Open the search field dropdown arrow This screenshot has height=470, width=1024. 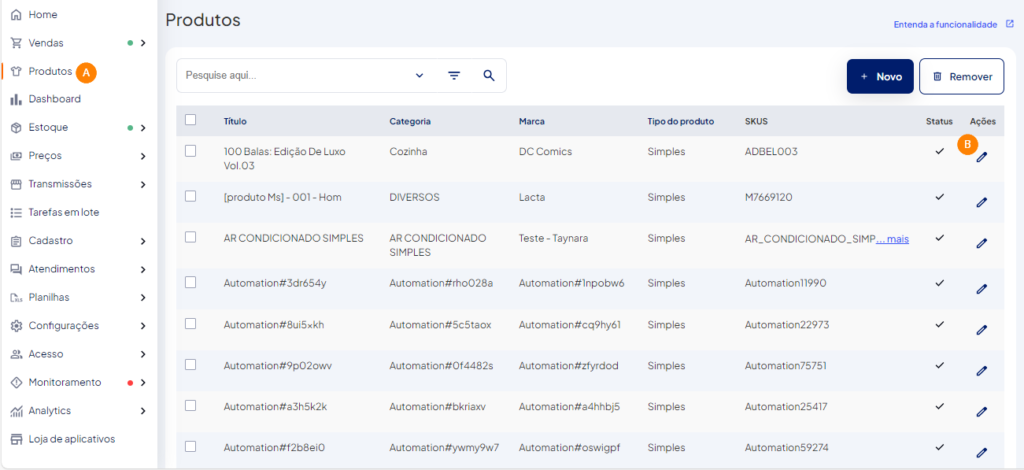pos(419,76)
